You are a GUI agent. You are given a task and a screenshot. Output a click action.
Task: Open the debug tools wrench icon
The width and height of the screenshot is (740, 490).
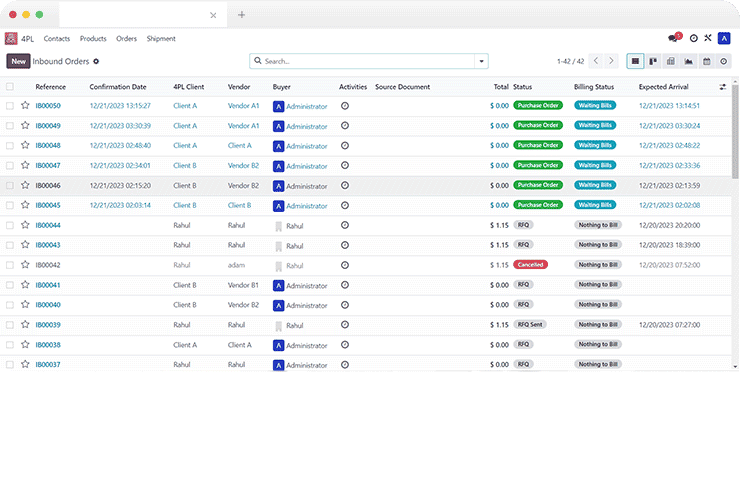pos(708,38)
